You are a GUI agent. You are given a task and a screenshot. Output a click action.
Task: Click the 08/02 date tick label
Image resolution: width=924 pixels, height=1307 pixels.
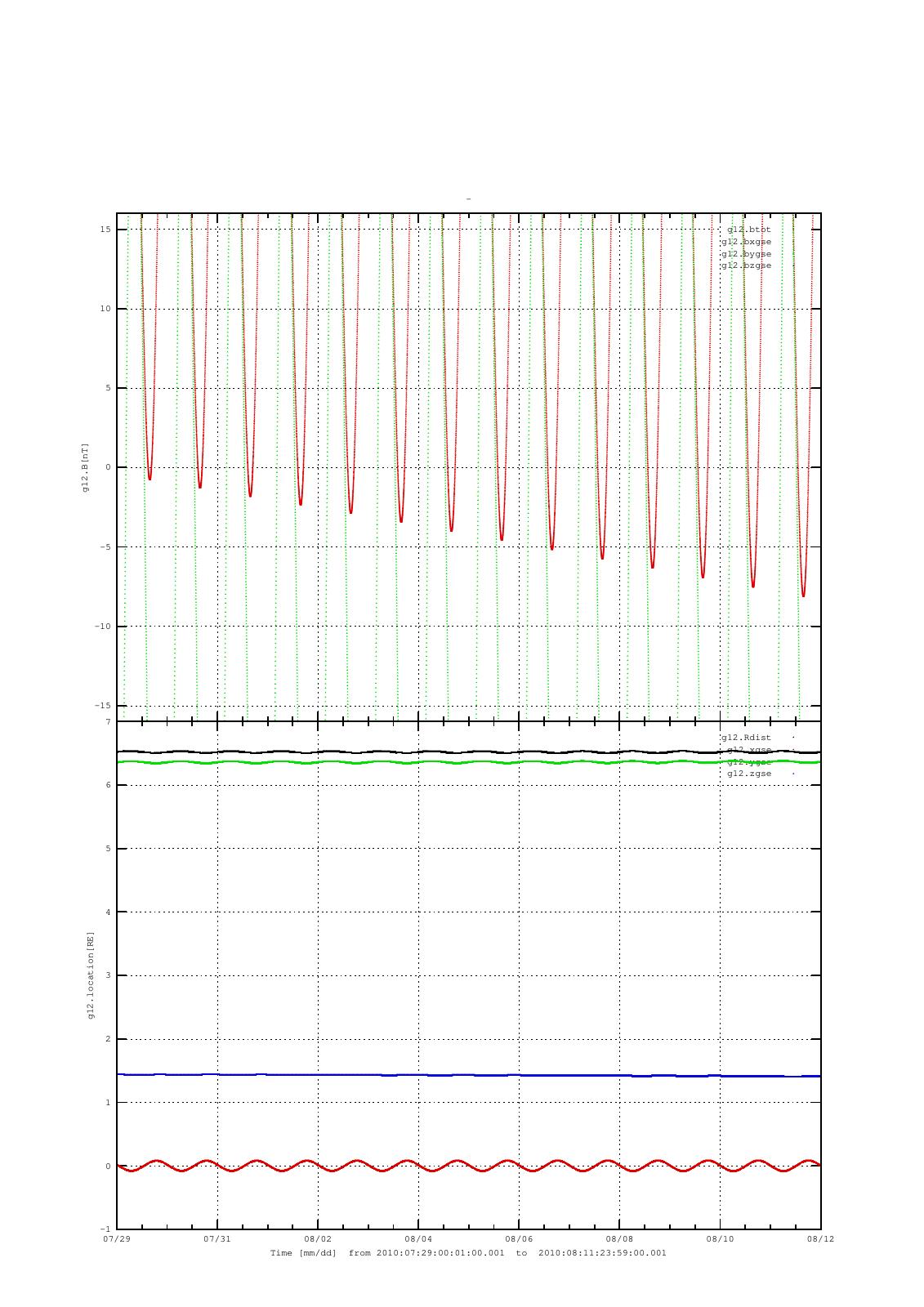(x=318, y=1238)
